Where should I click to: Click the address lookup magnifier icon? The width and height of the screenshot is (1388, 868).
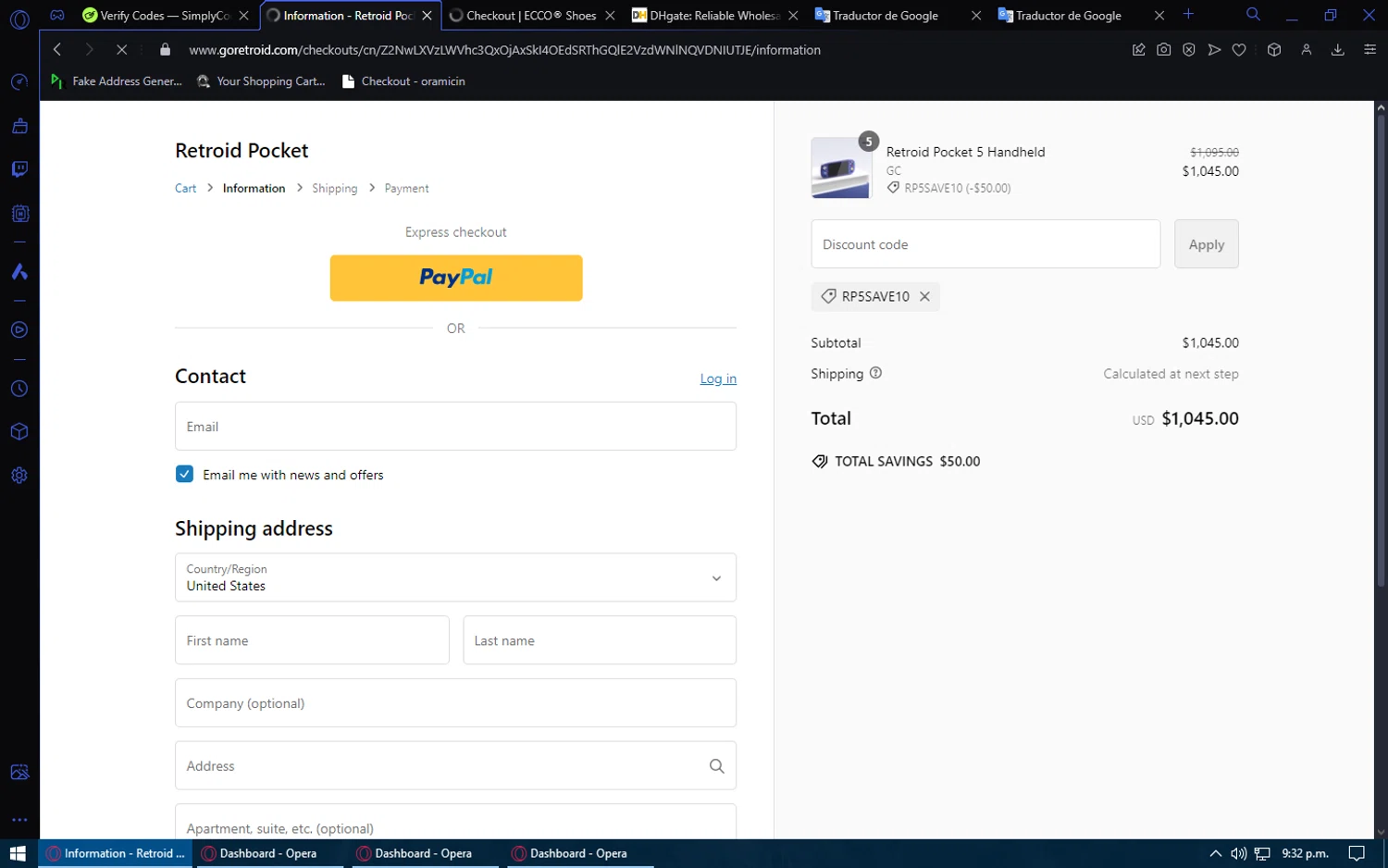click(x=717, y=766)
